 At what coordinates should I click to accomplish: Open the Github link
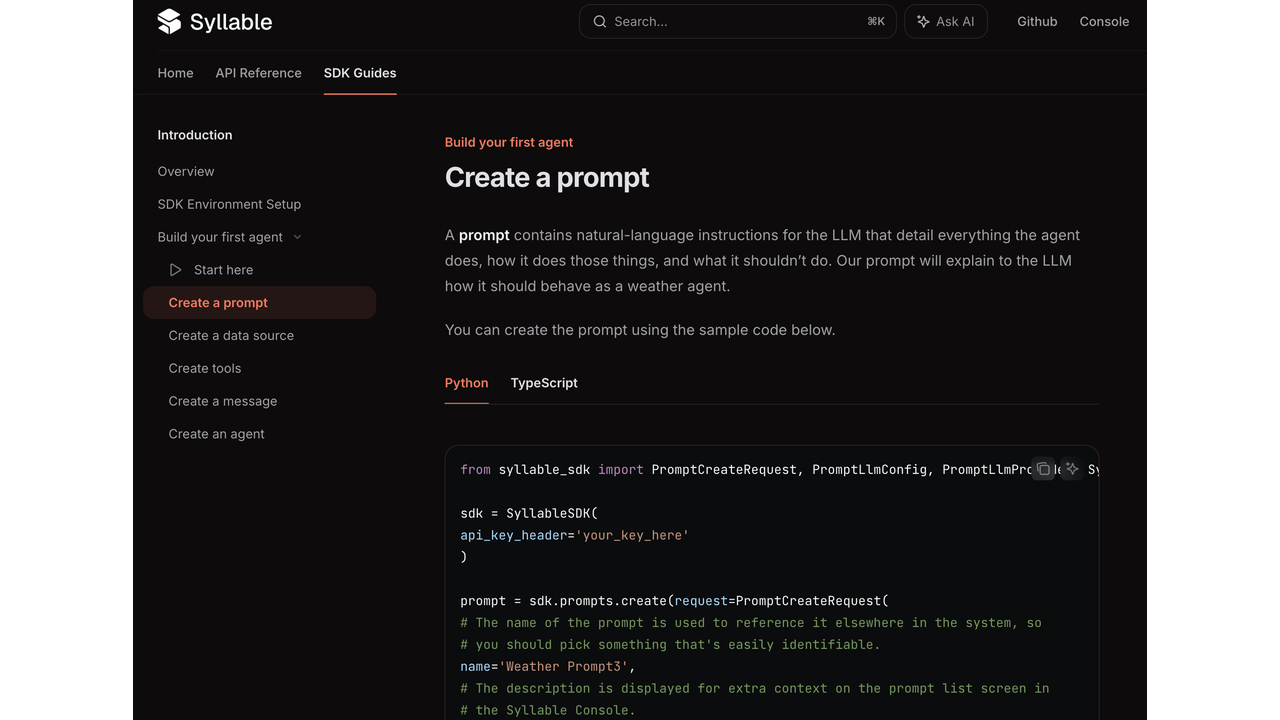tap(1037, 21)
